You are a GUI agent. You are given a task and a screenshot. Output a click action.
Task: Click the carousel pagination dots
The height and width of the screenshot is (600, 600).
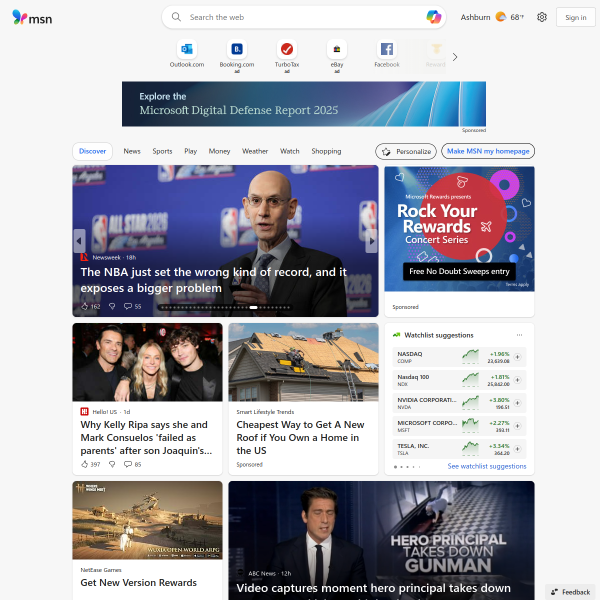click(x=225, y=307)
